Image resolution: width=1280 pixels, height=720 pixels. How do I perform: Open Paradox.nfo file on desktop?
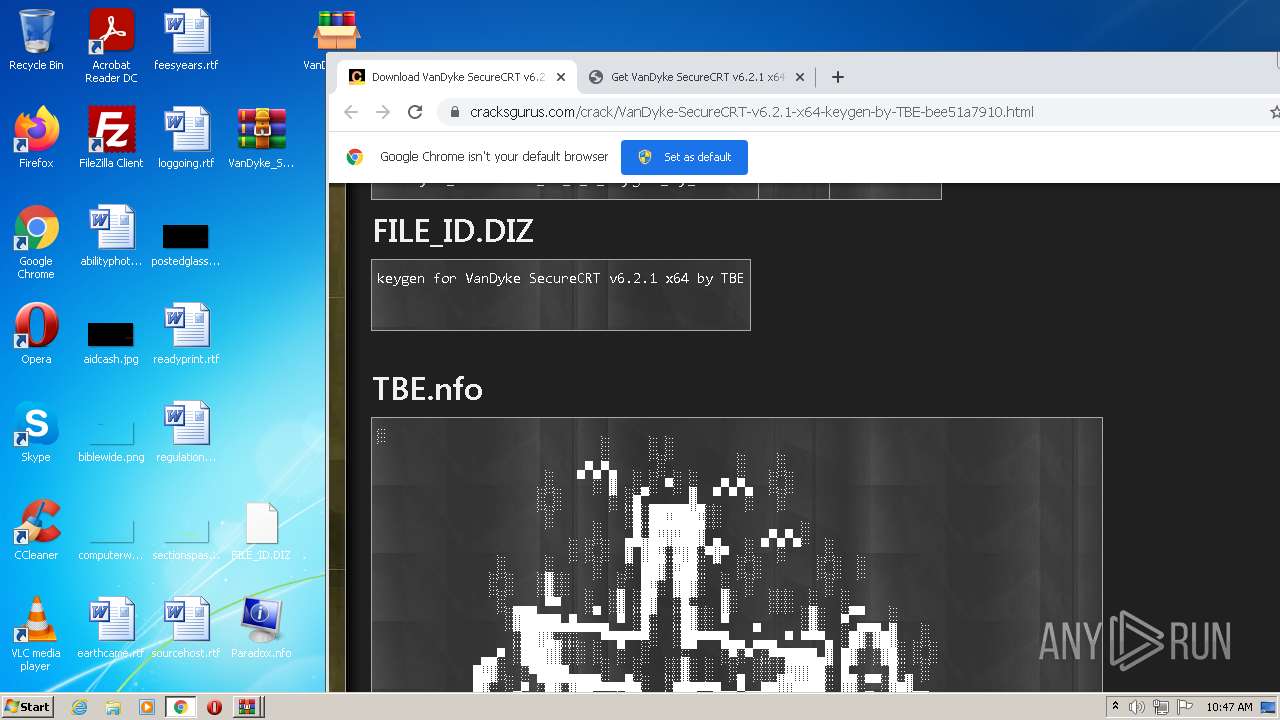click(261, 628)
